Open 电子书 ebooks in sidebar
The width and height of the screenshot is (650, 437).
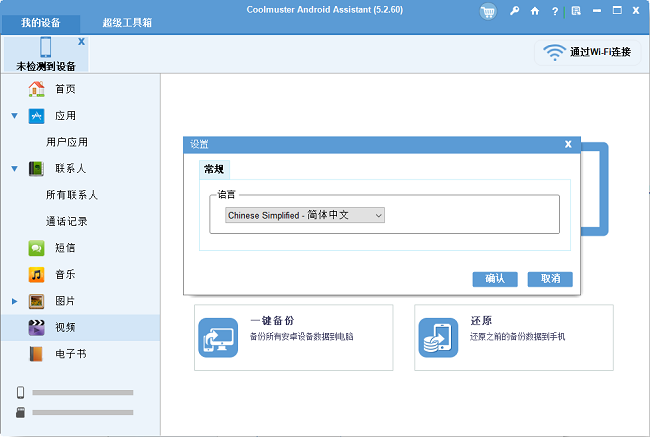click(69, 353)
